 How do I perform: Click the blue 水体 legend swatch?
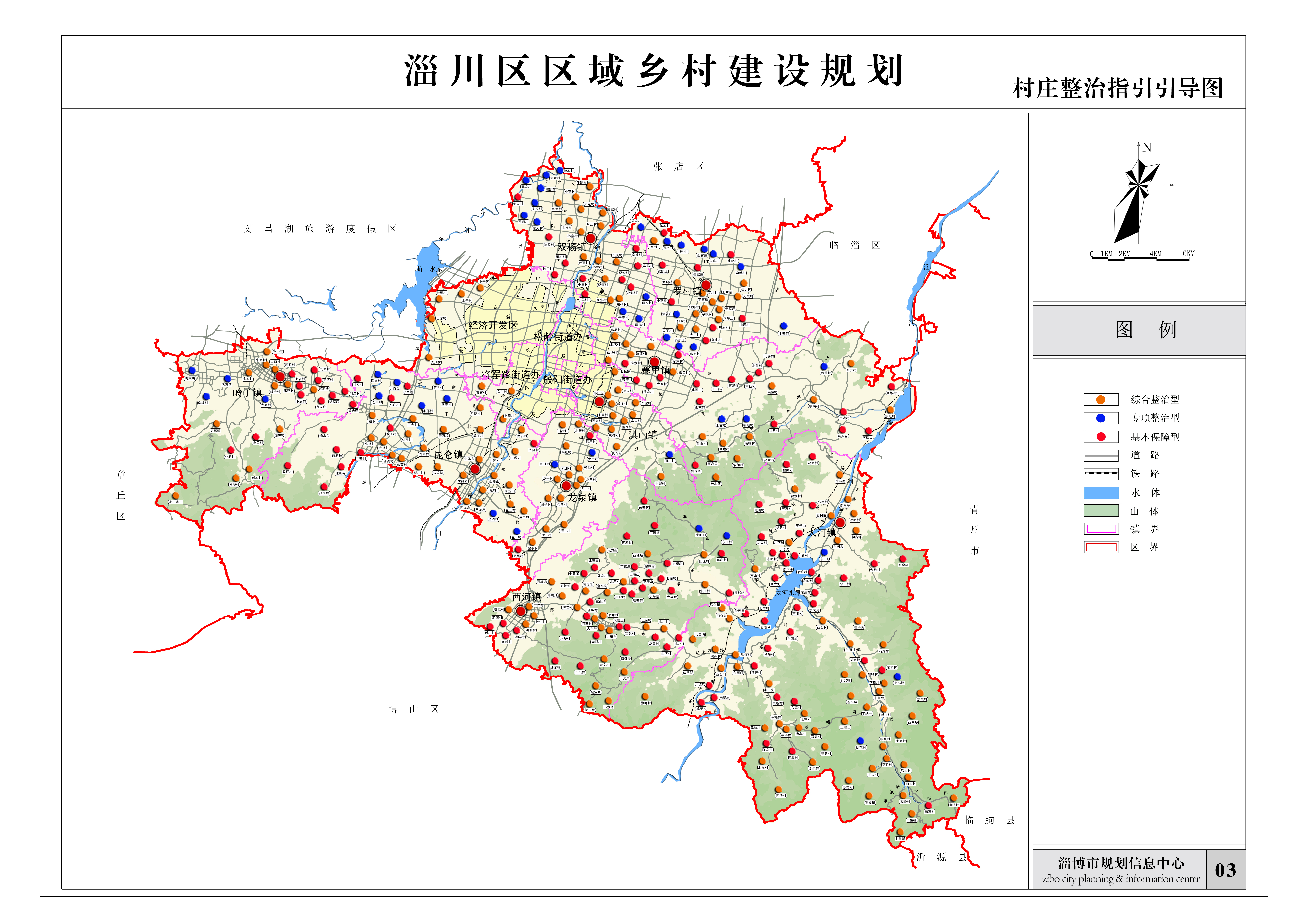(x=1101, y=493)
